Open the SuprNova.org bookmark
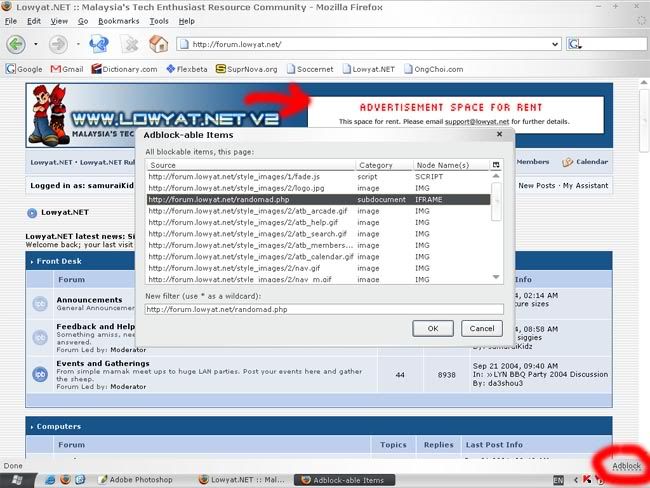Viewport: 650px width, 488px height. 247,69
